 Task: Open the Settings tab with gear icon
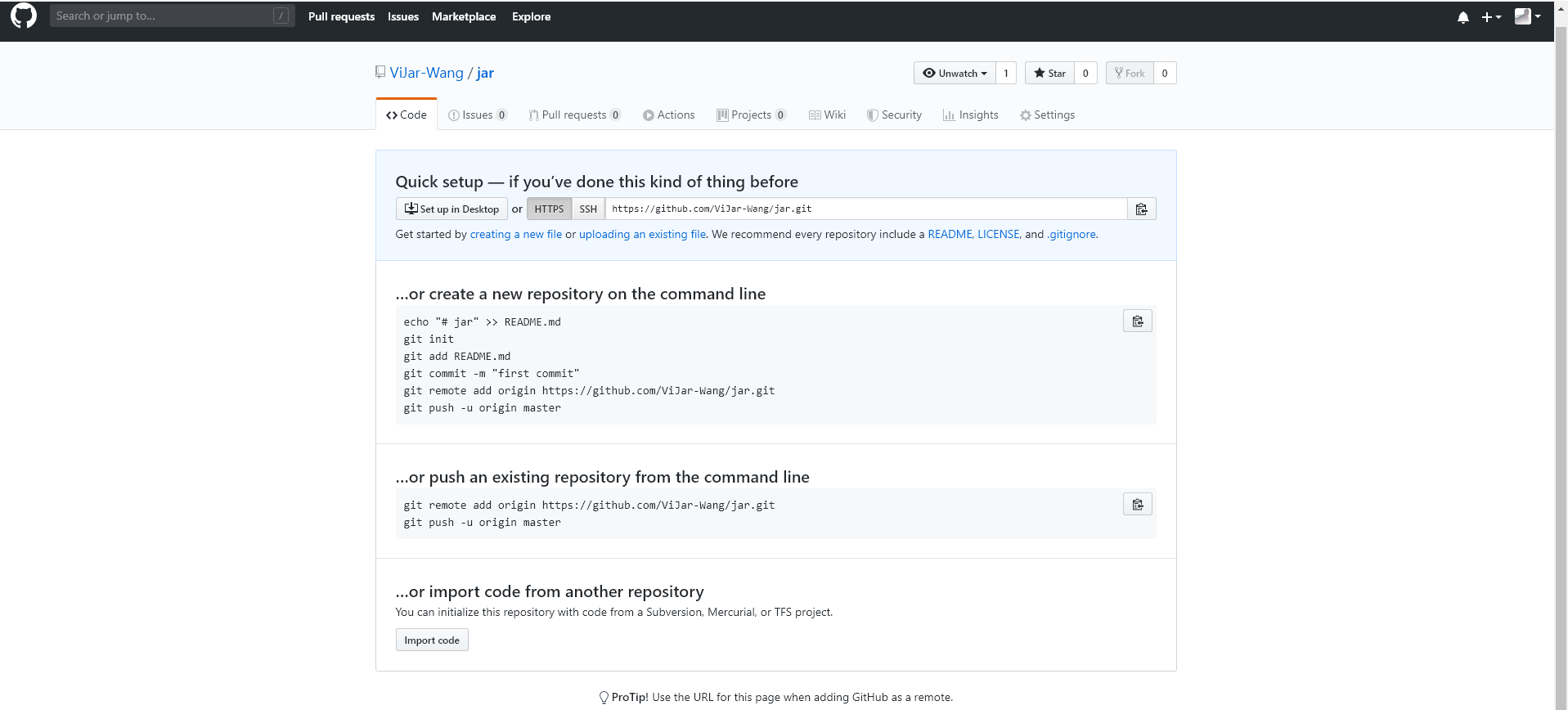coord(1047,115)
